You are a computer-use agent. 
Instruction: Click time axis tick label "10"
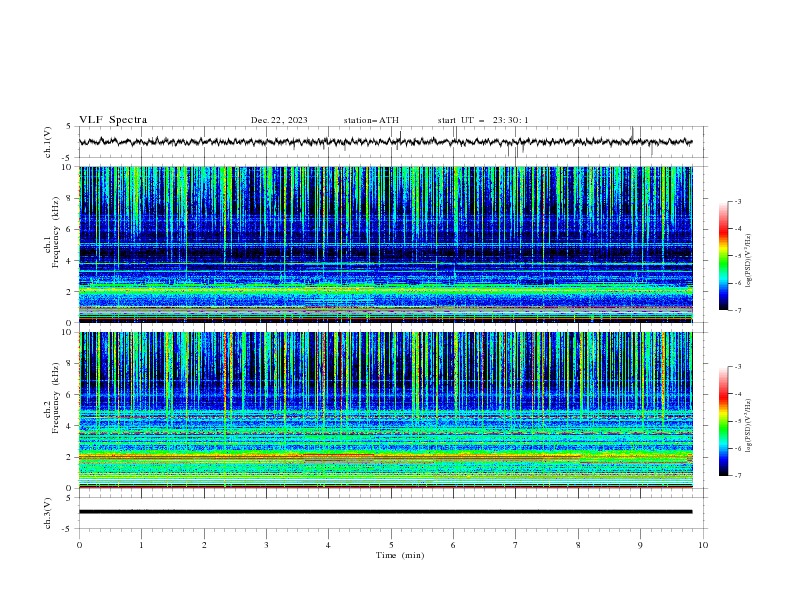click(x=703, y=545)
